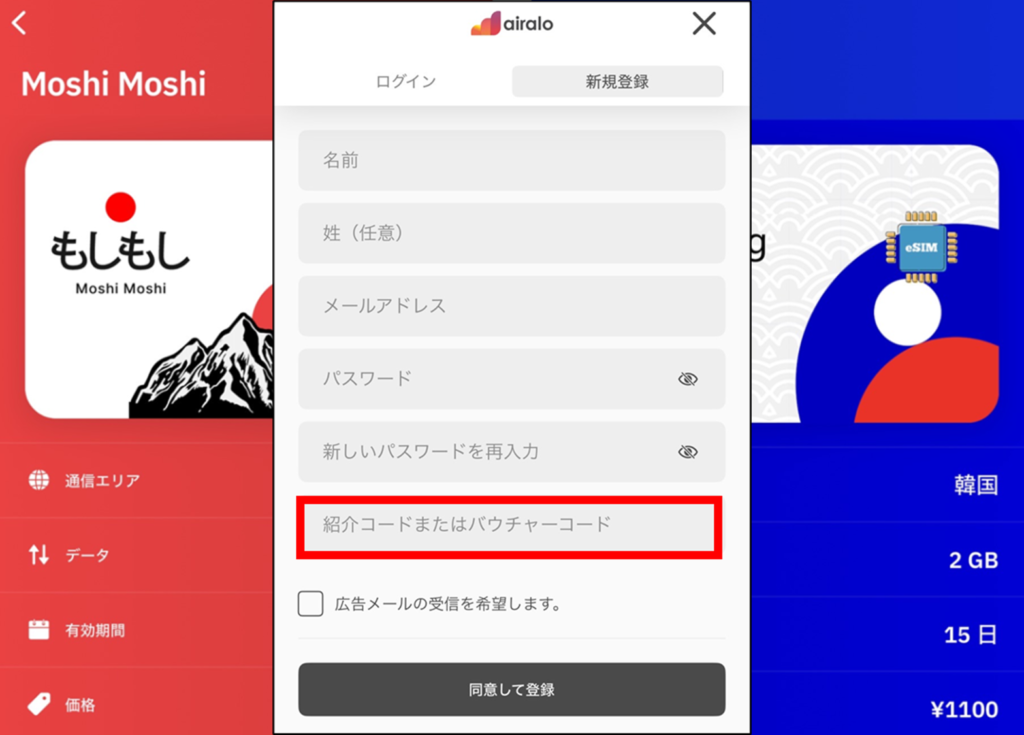Click the price tag icon beside 価格
Screen dimensions: 1024x735
click(x=39, y=704)
